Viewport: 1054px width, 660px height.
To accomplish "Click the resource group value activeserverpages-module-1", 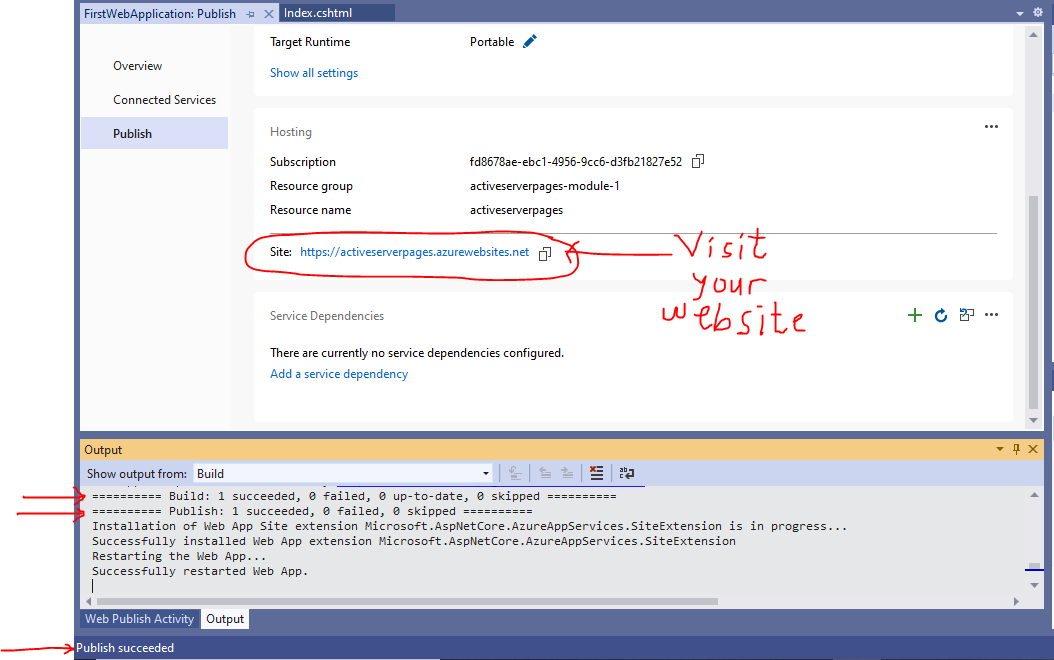I will (544, 186).
